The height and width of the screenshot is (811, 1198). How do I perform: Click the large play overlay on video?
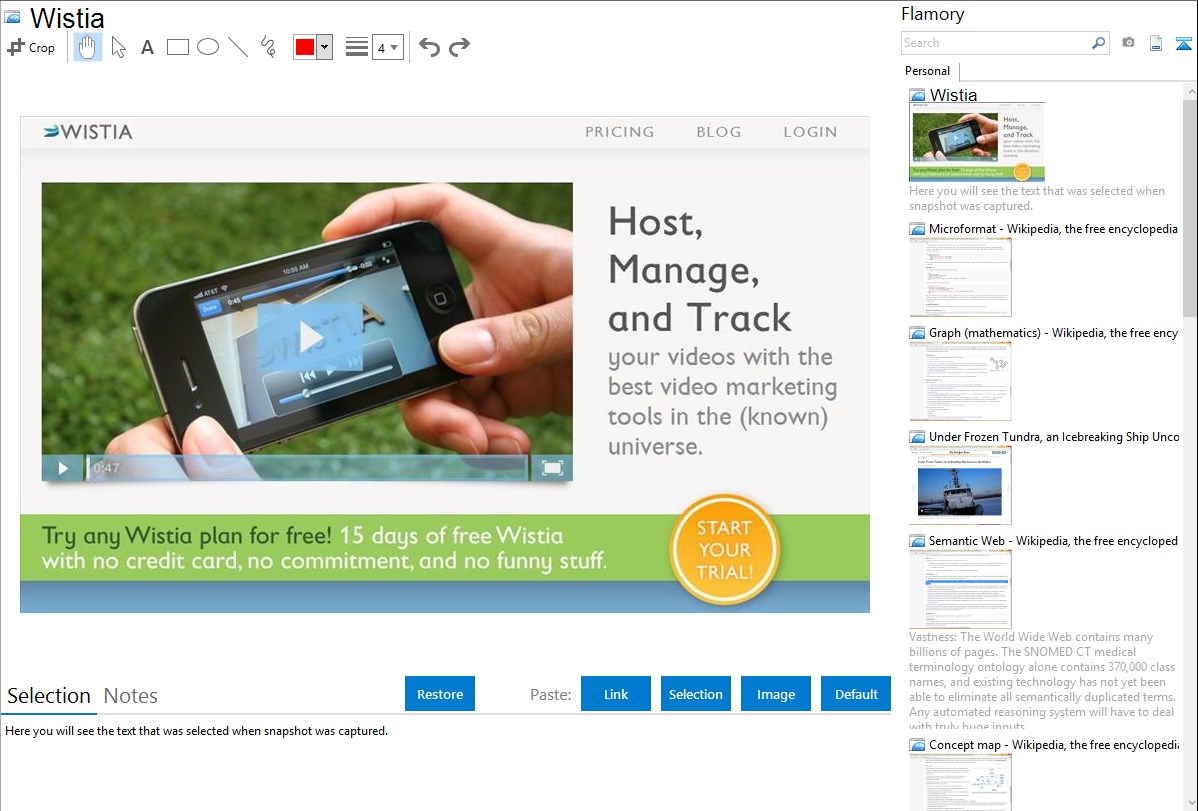309,336
